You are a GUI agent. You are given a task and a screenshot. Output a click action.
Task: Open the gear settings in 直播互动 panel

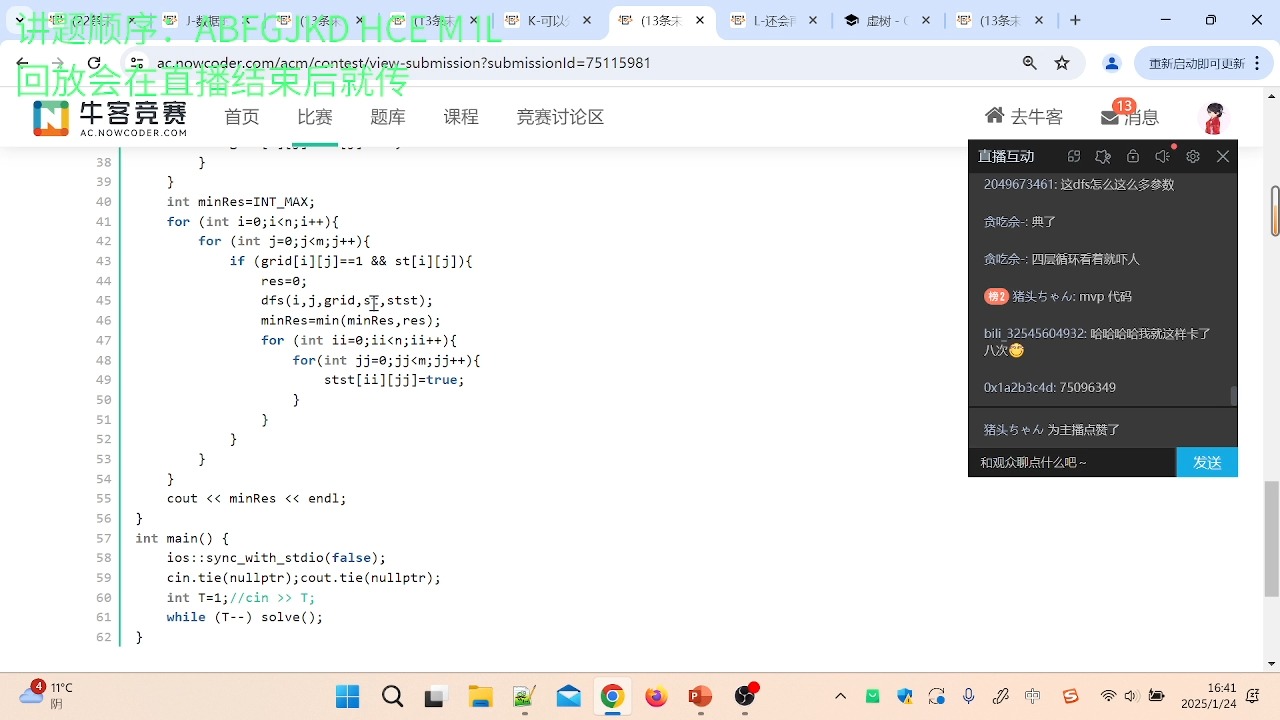[1193, 156]
